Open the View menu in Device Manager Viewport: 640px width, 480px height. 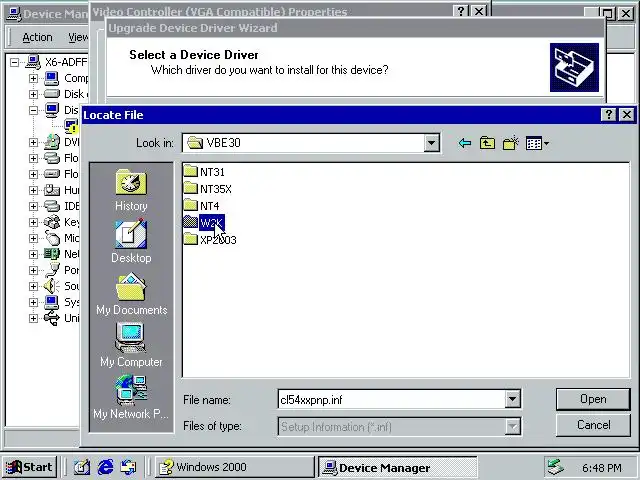click(78, 37)
